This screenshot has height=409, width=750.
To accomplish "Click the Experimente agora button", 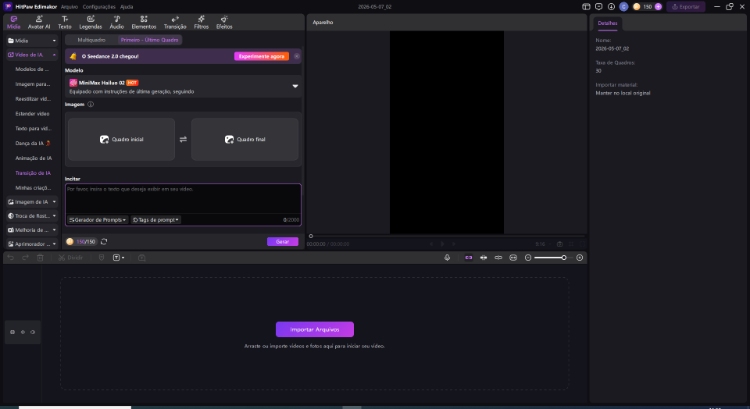I will (x=261, y=56).
